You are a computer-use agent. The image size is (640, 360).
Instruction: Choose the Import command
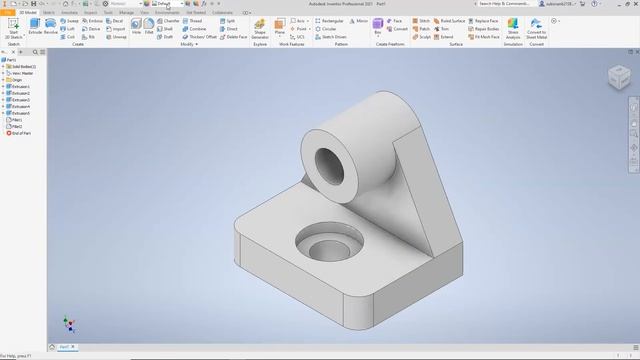[116, 29]
